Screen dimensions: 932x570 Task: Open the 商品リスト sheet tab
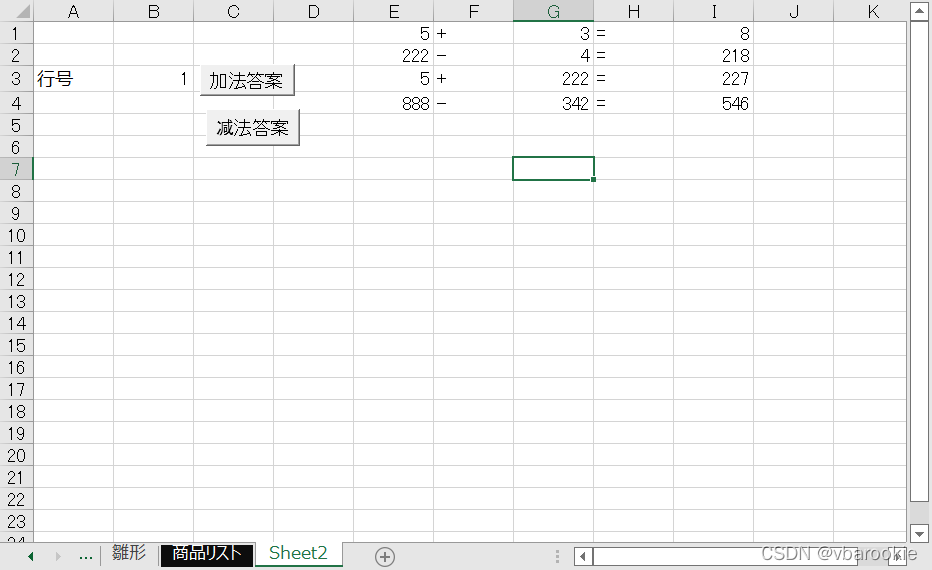(x=207, y=554)
